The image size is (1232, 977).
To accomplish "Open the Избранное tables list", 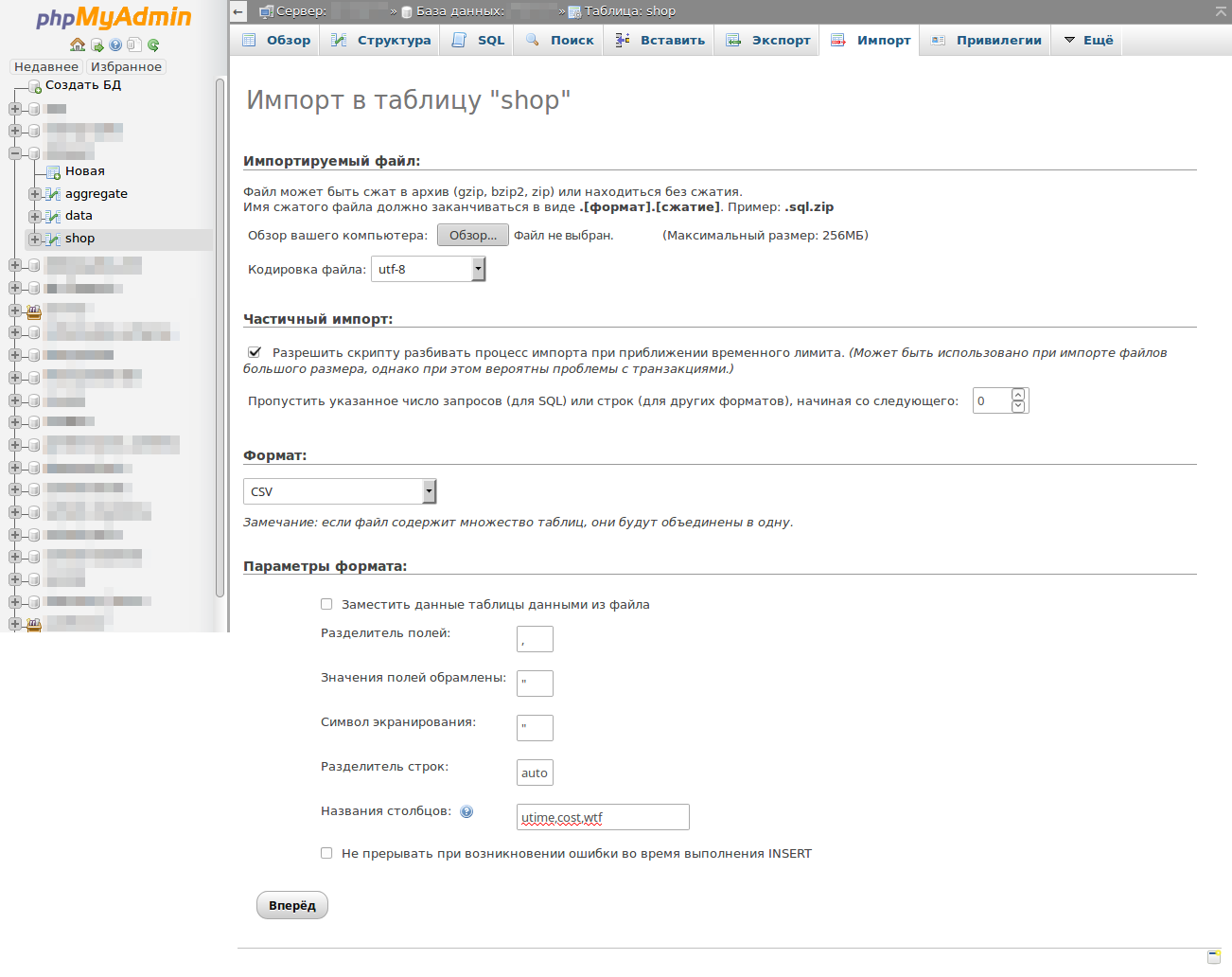I will point(126,67).
